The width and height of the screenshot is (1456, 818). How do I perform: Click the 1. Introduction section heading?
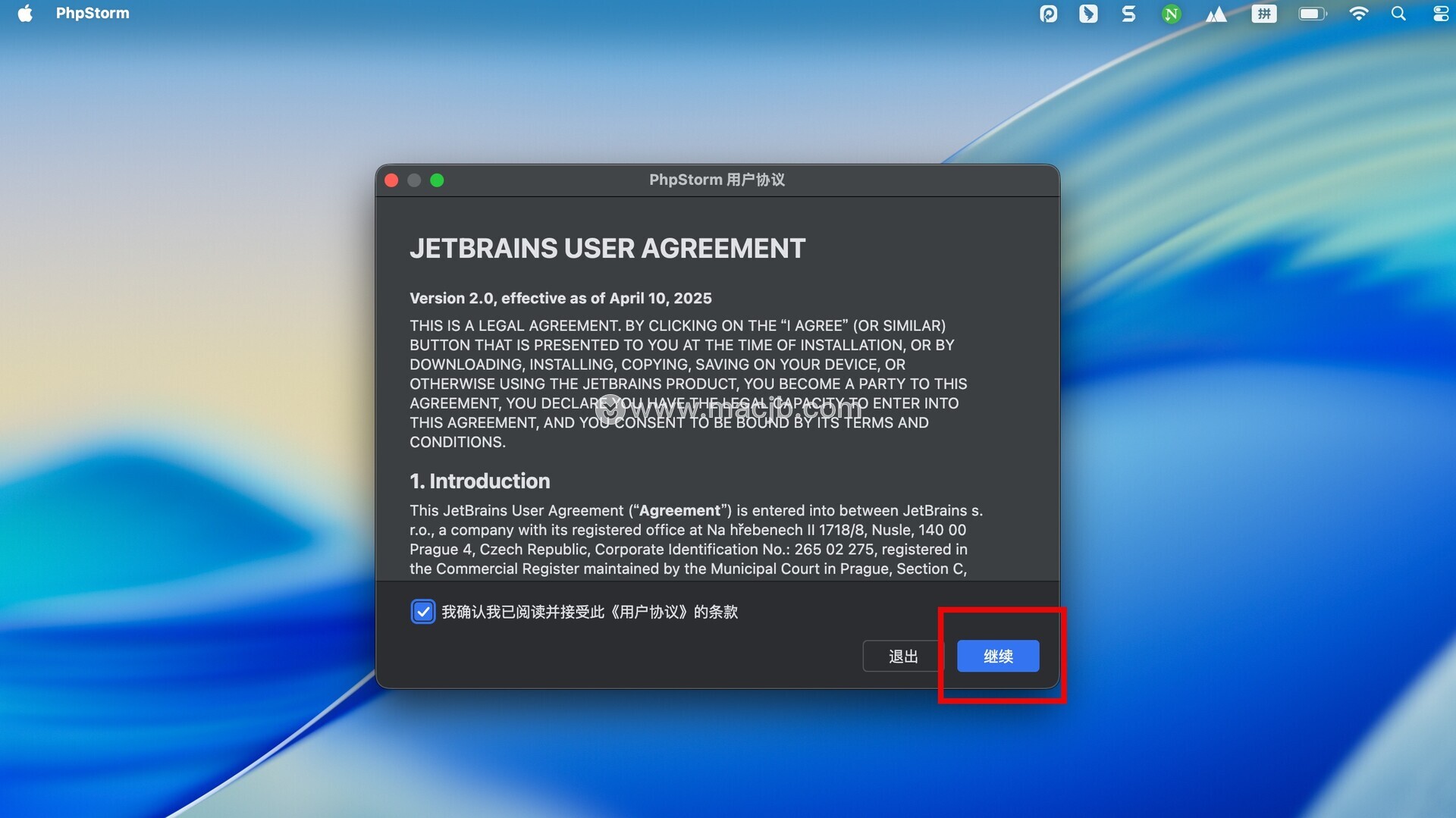pos(480,481)
